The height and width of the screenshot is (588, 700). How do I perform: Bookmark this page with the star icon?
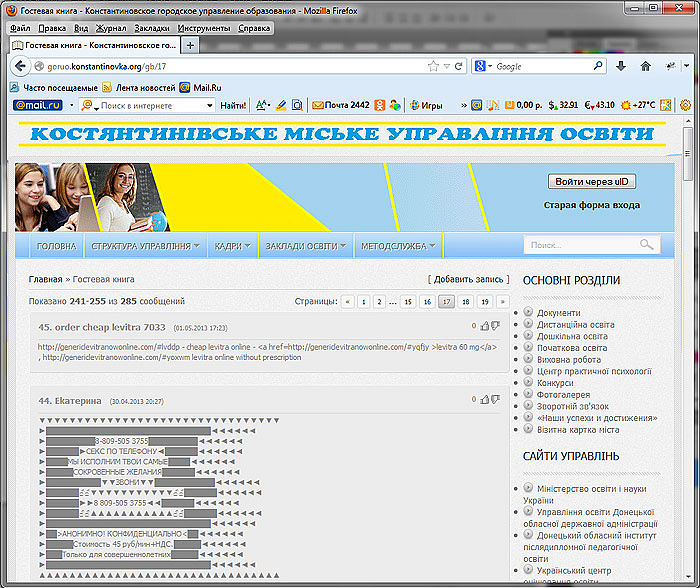[433, 66]
